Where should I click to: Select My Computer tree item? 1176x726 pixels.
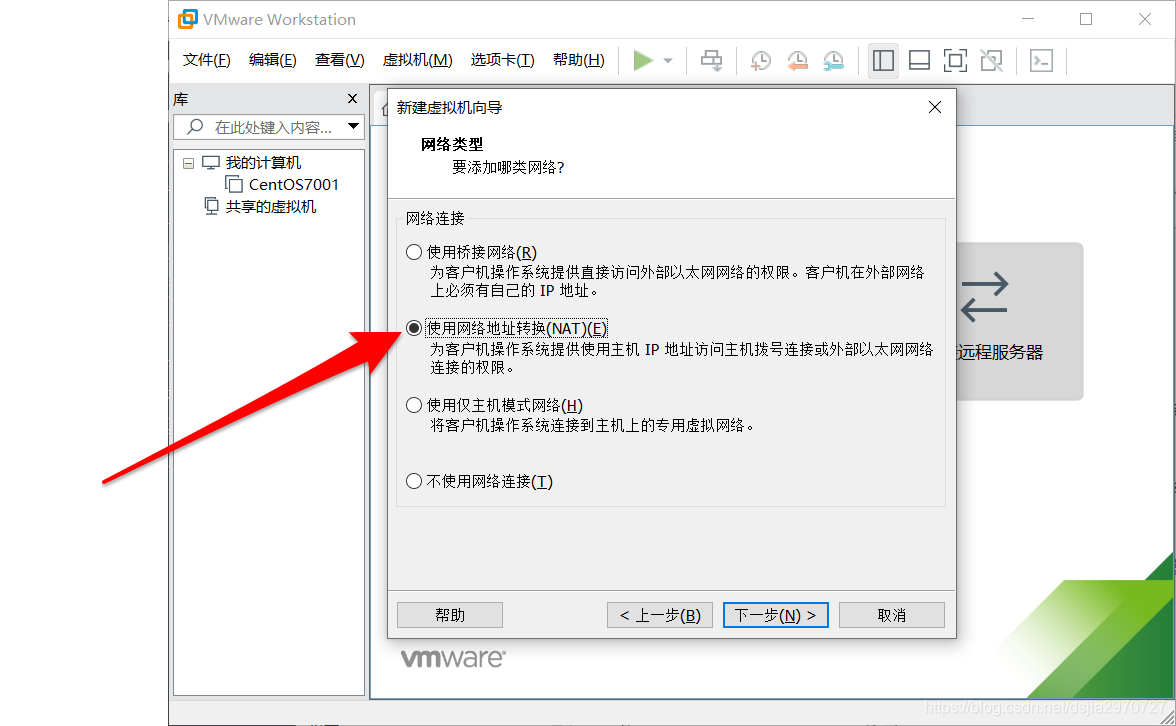262,163
